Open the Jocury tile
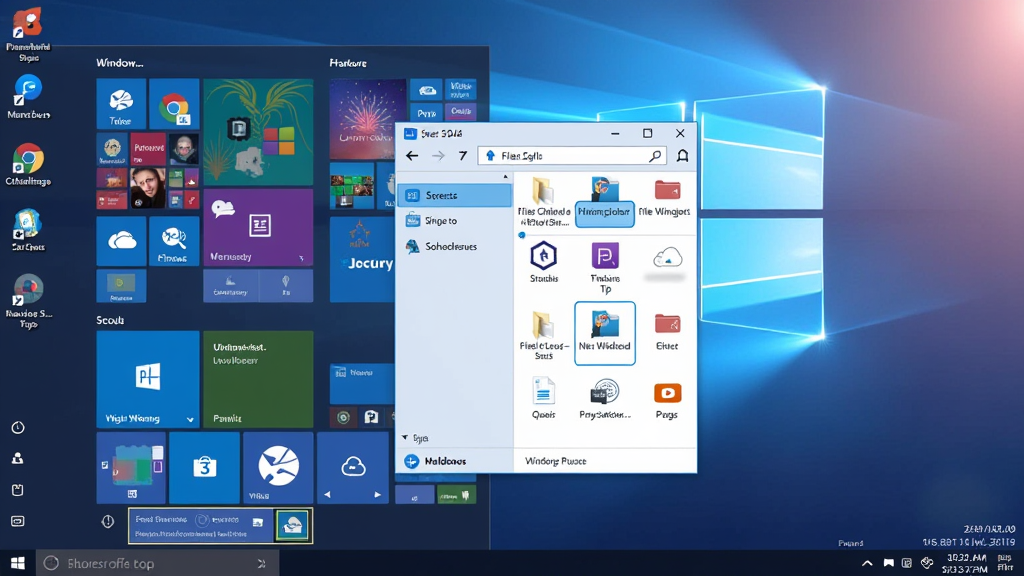The image size is (1024, 576). click(x=362, y=259)
